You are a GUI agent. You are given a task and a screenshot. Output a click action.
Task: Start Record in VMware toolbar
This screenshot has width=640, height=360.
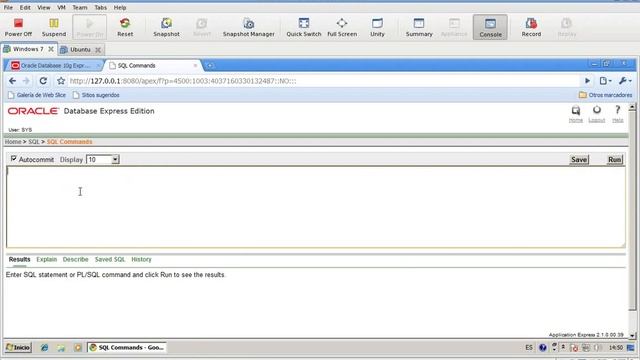click(531, 27)
